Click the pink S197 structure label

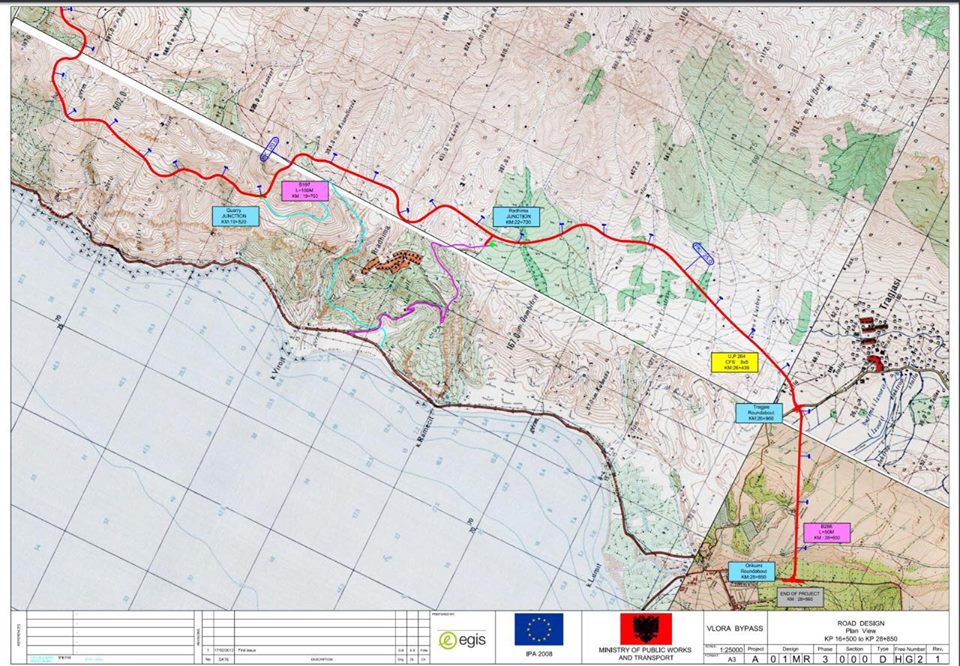306,190
